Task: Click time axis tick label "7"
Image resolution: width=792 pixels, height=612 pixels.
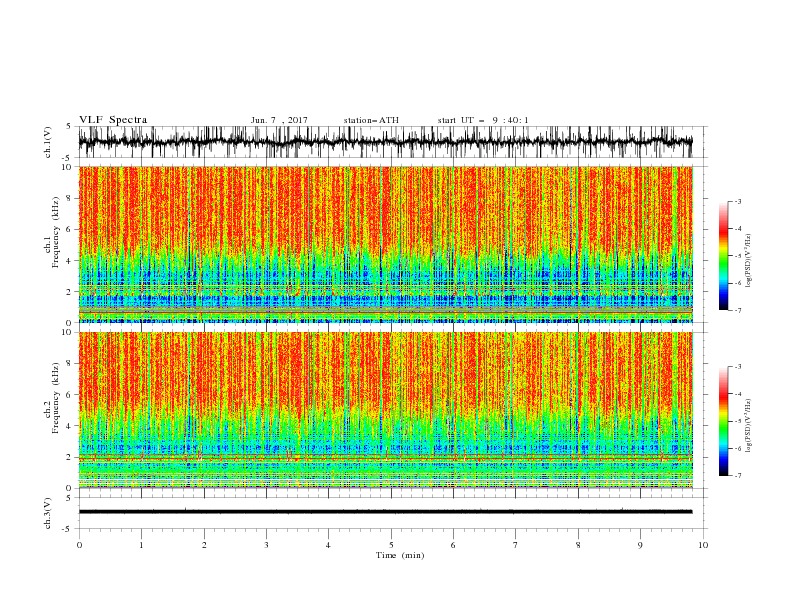Action: click(516, 545)
